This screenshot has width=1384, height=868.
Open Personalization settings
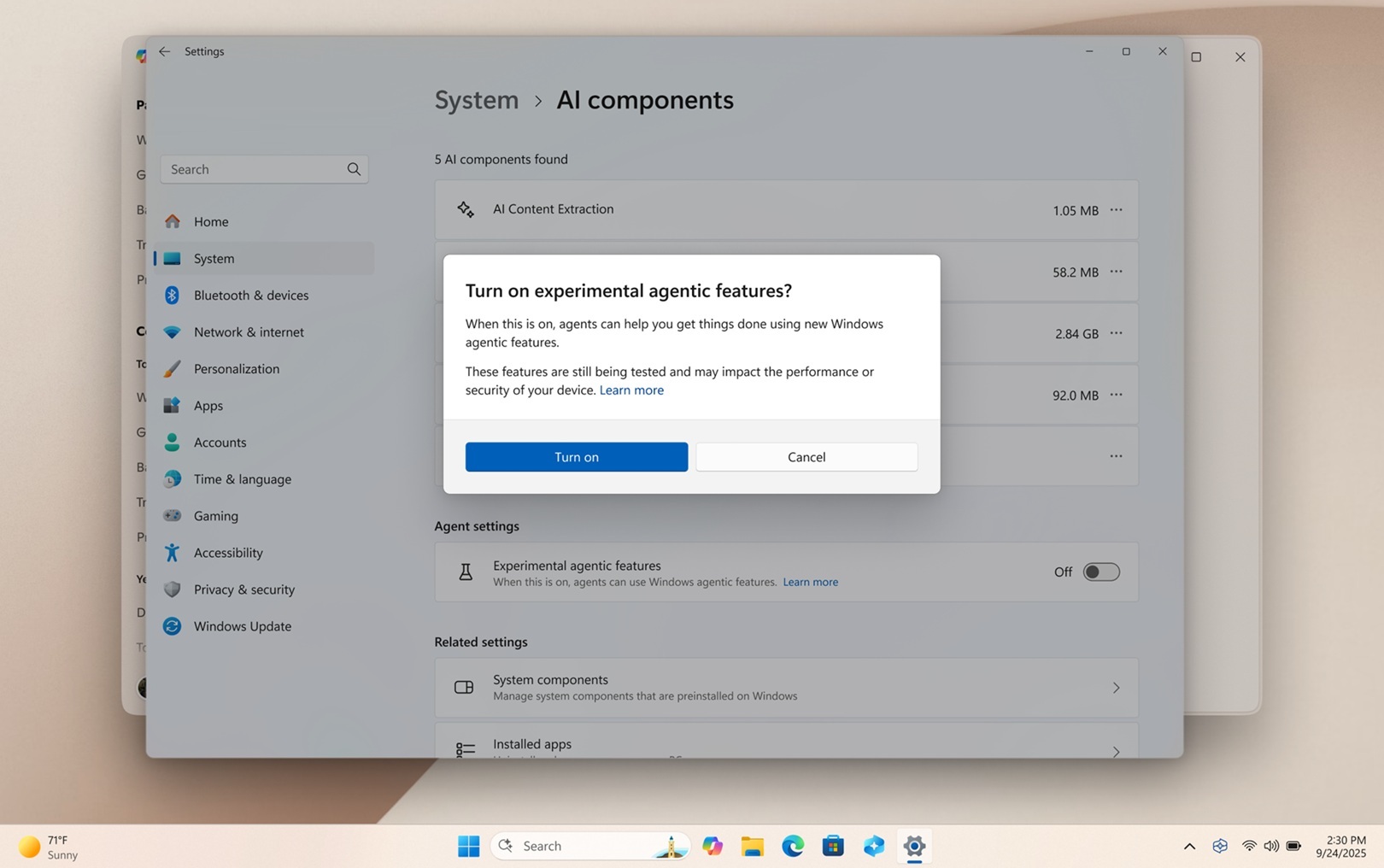237,368
